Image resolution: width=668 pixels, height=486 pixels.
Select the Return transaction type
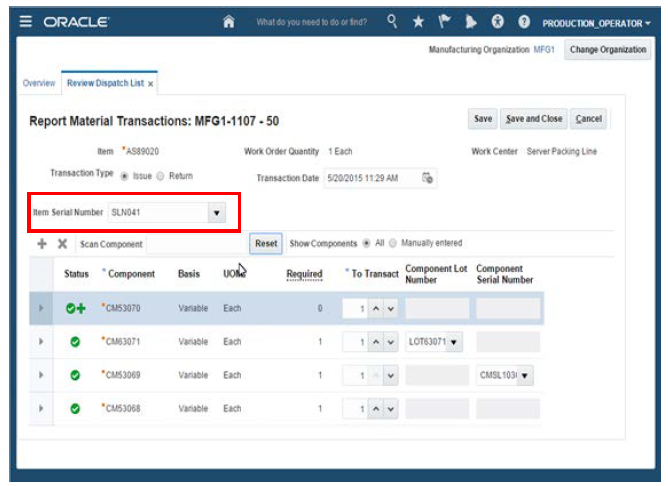point(160,176)
